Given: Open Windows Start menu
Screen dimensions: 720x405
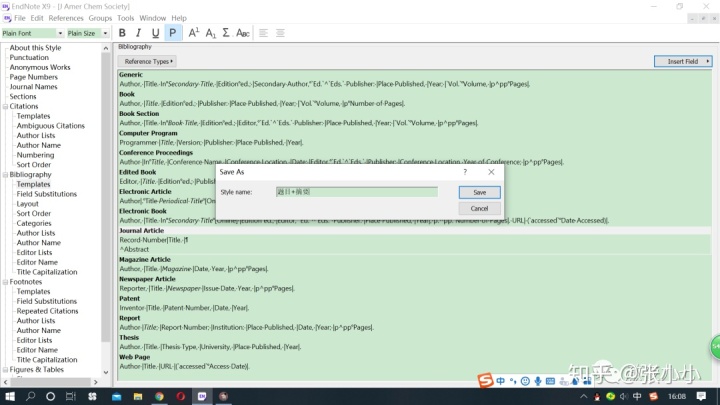Looking at the screenshot, I should pyautogui.click(x=10, y=396).
